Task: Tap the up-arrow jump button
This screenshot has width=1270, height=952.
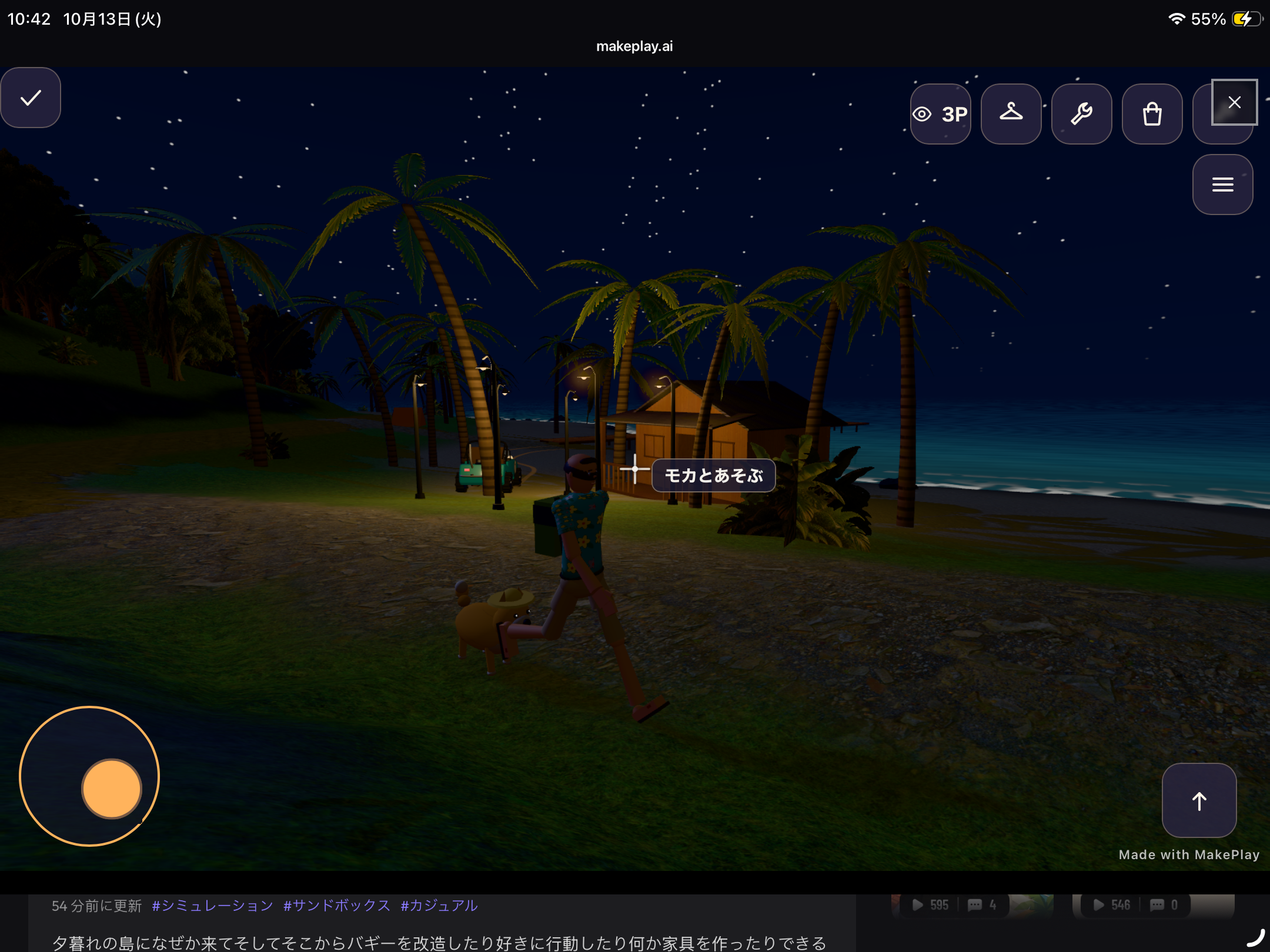Action: [1199, 800]
